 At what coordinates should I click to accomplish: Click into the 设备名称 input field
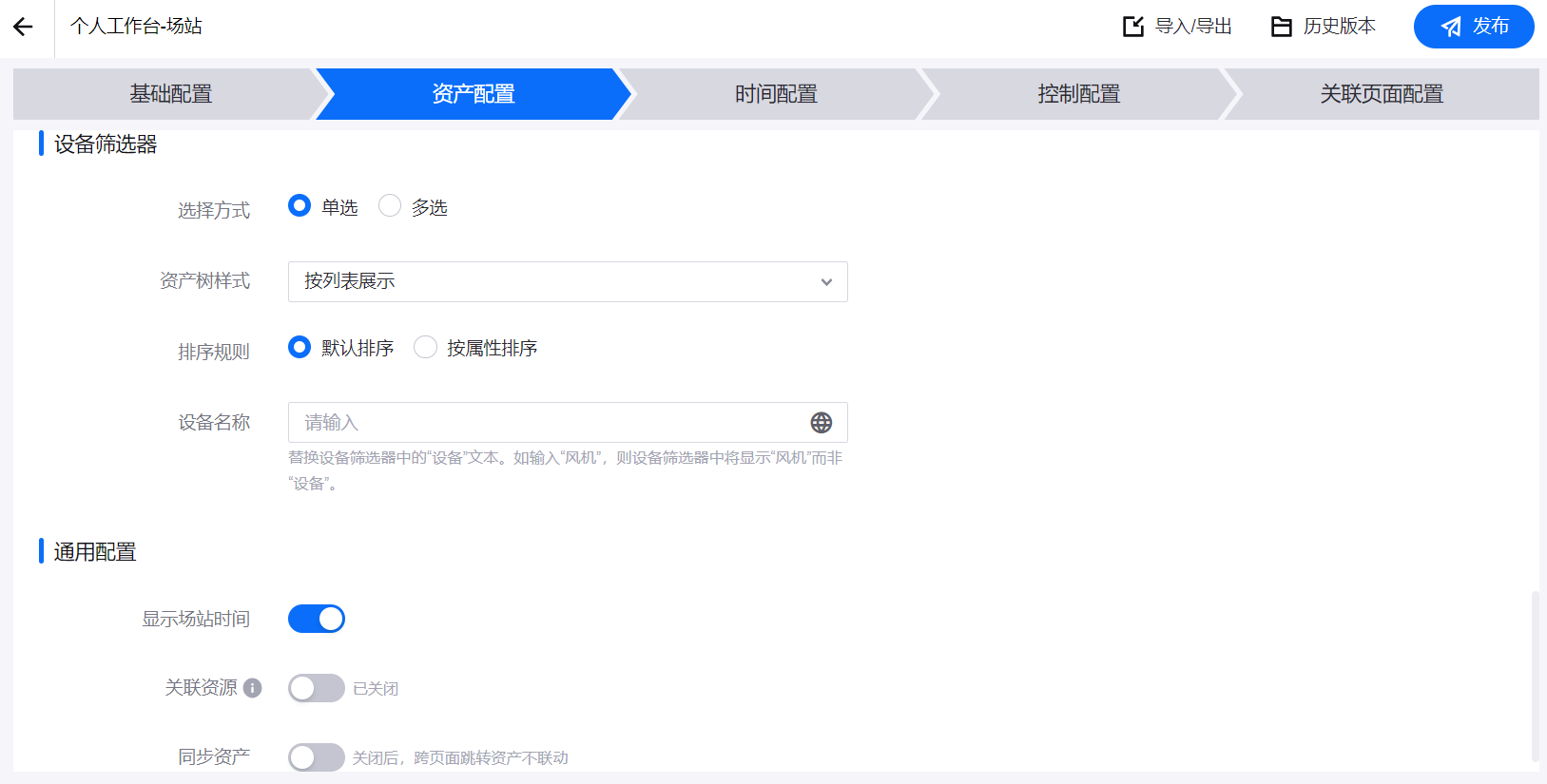pos(547,423)
